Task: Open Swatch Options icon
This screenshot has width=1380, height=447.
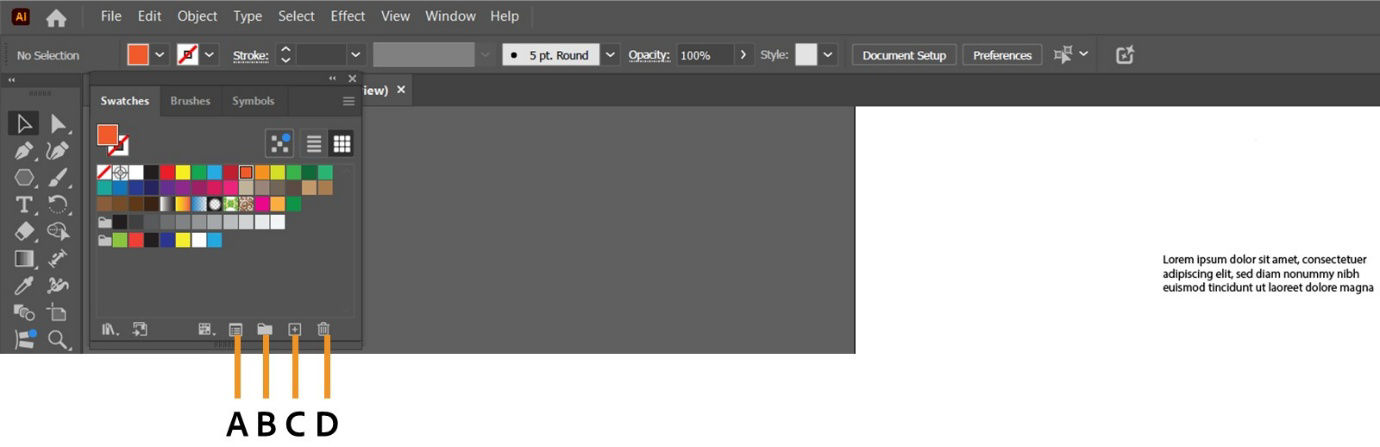Action: (236, 329)
